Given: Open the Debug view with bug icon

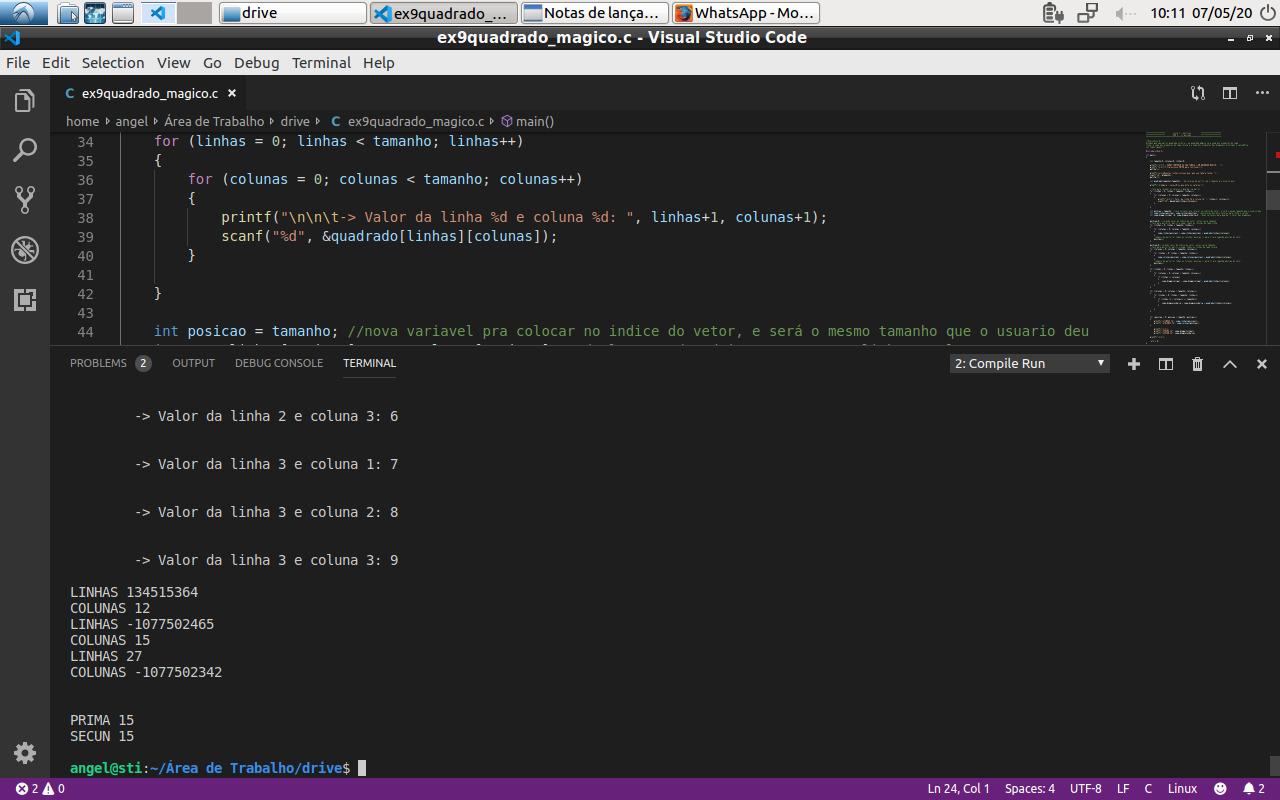Looking at the screenshot, I should 25,250.
